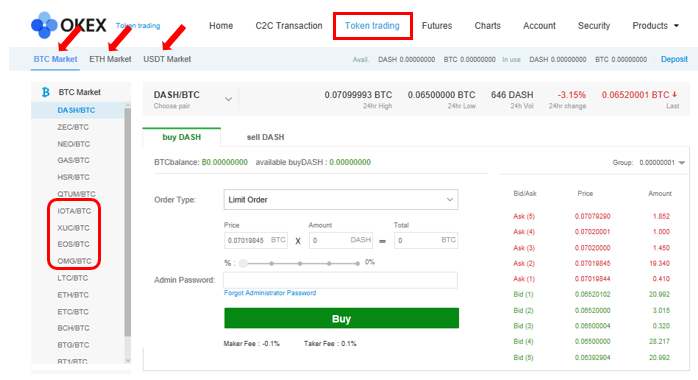Click the OKEX logo
This screenshot has height=380, width=698.
pyautogui.click(x=69, y=25)
